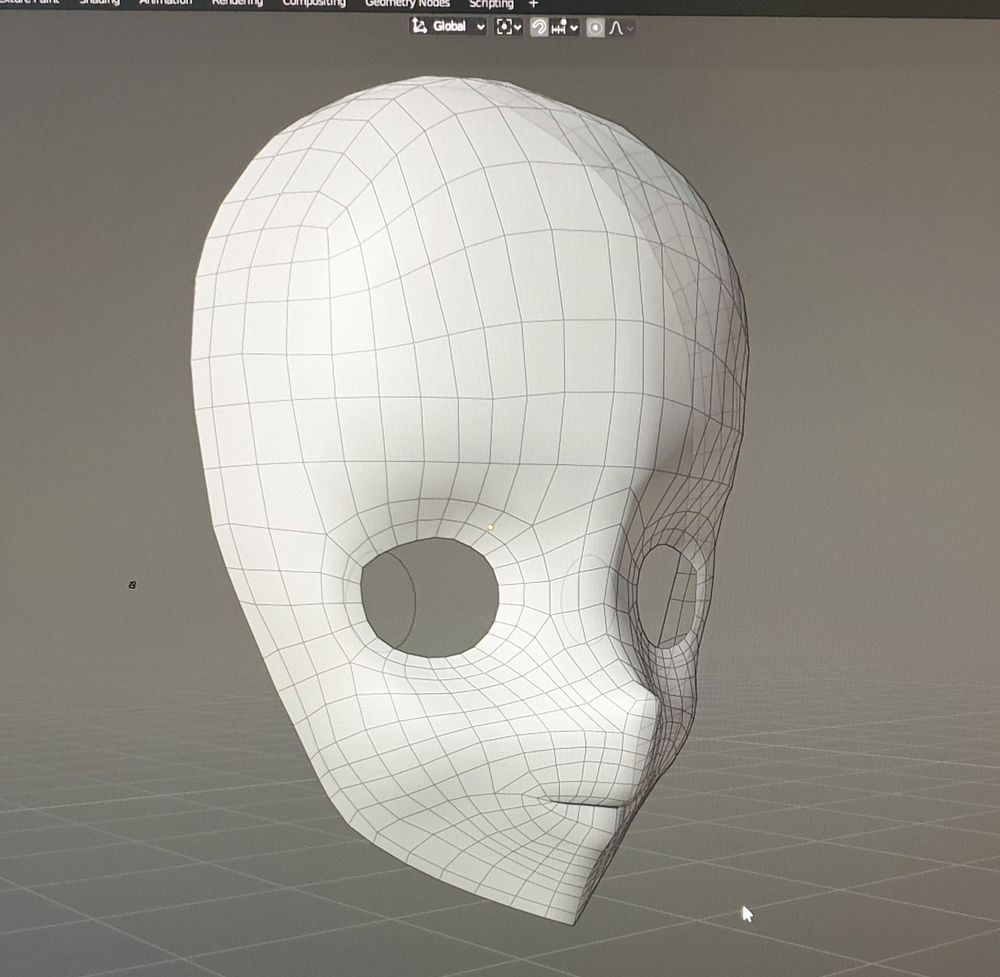The width and height of the screenshot is (1000, 977).
Task: Select the small object left of the head
Action: [x=132, y=584]
